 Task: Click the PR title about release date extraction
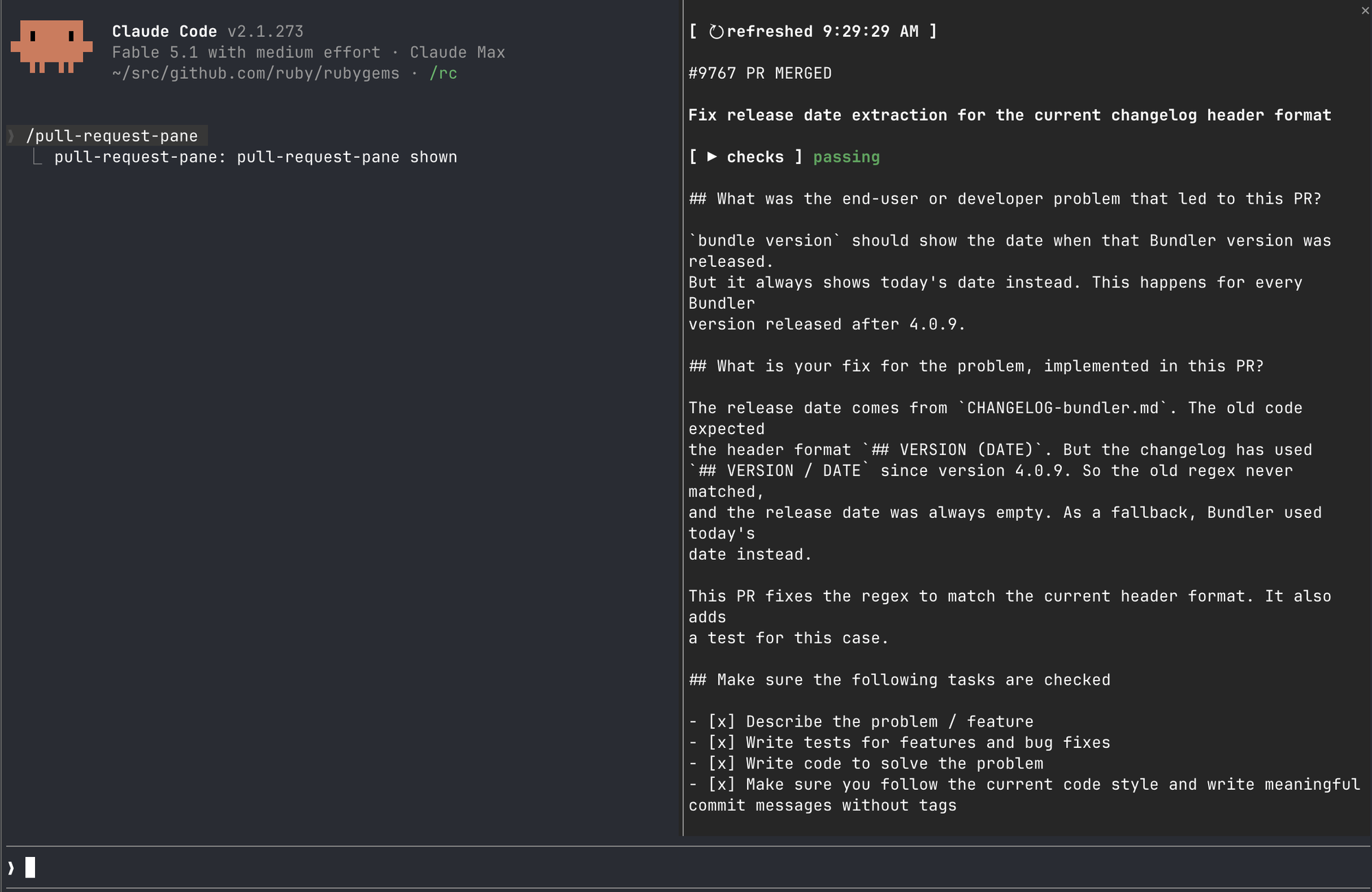tap(1010, 115)
